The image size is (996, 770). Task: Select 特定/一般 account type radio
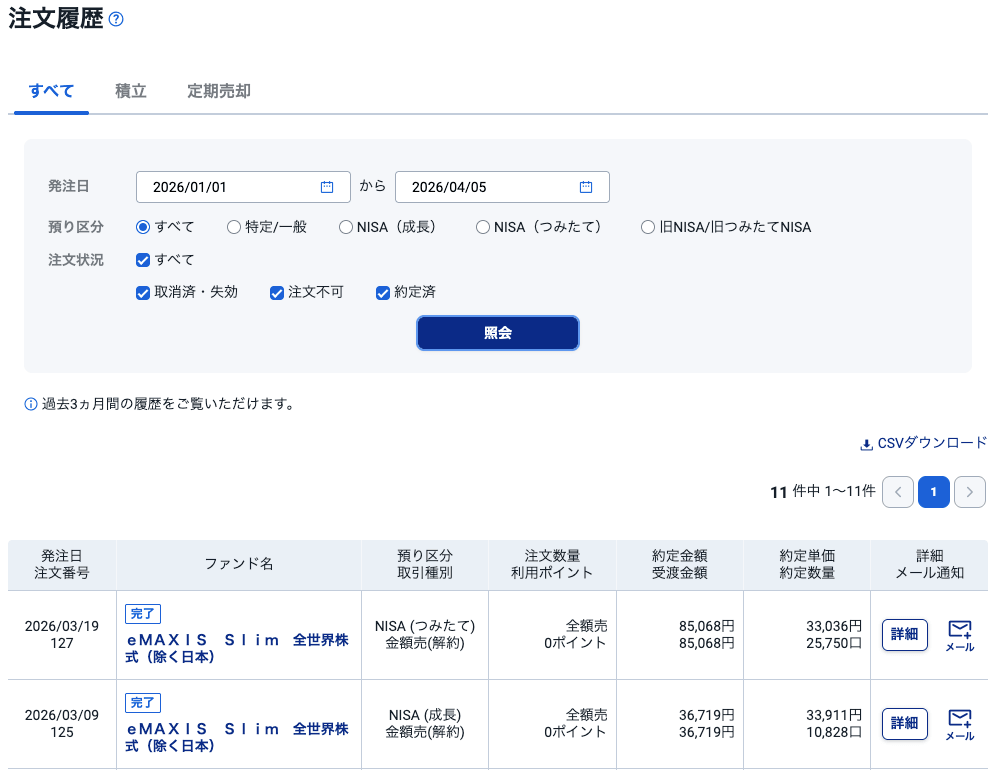point(234,227)
